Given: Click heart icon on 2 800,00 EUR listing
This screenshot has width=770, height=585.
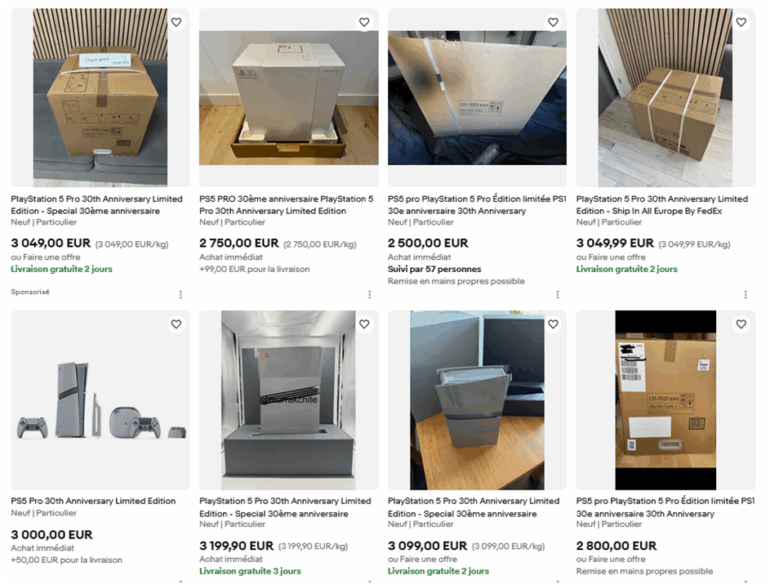Looking at the screenshot, I should (x=742, y=324).
